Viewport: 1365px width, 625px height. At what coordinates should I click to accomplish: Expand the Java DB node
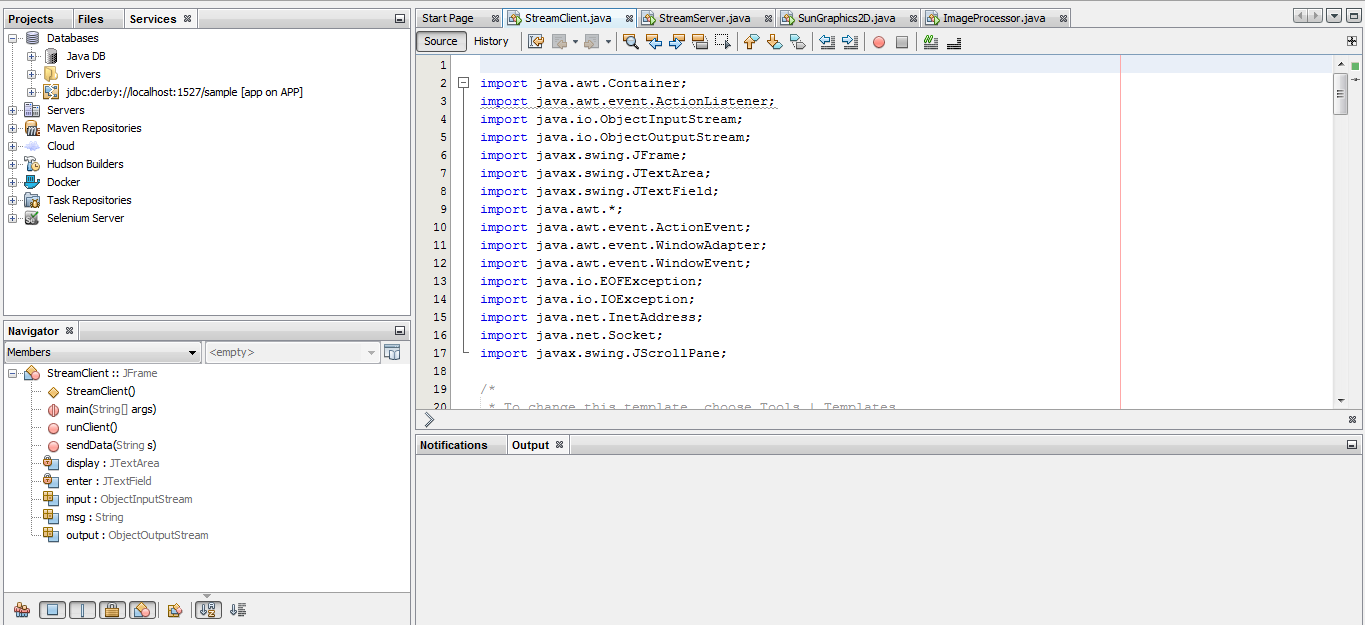pyautogui.click(x=32, y=56)
